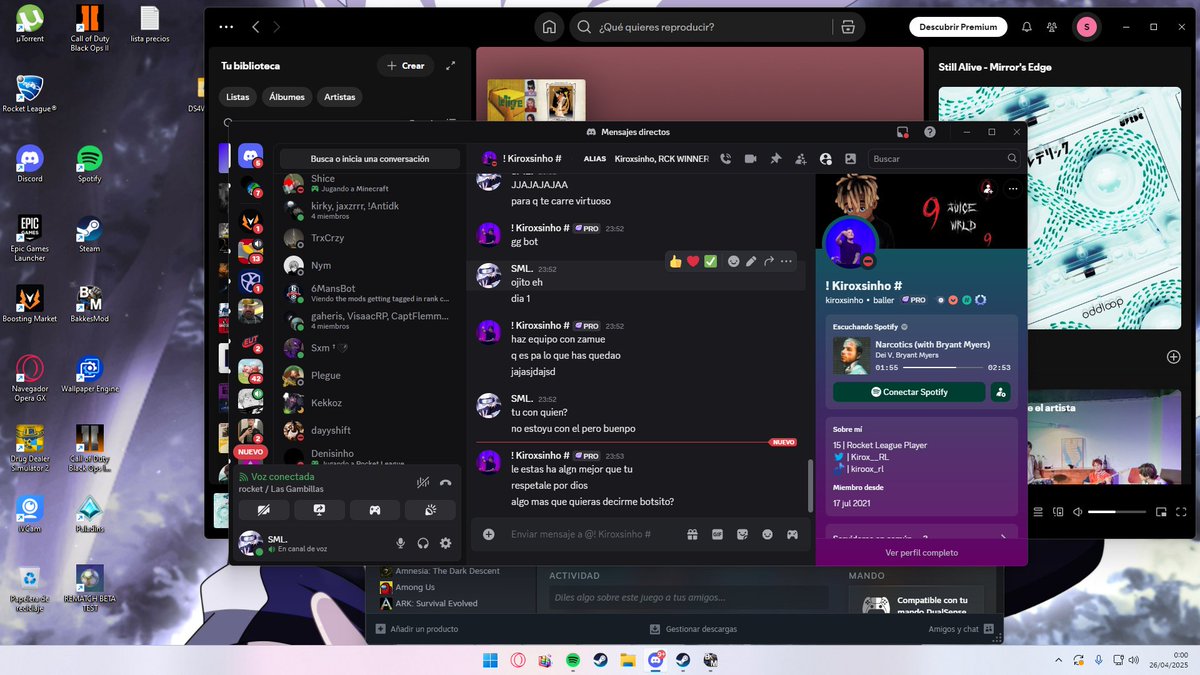Click the Discord Buscar search box

944,158
